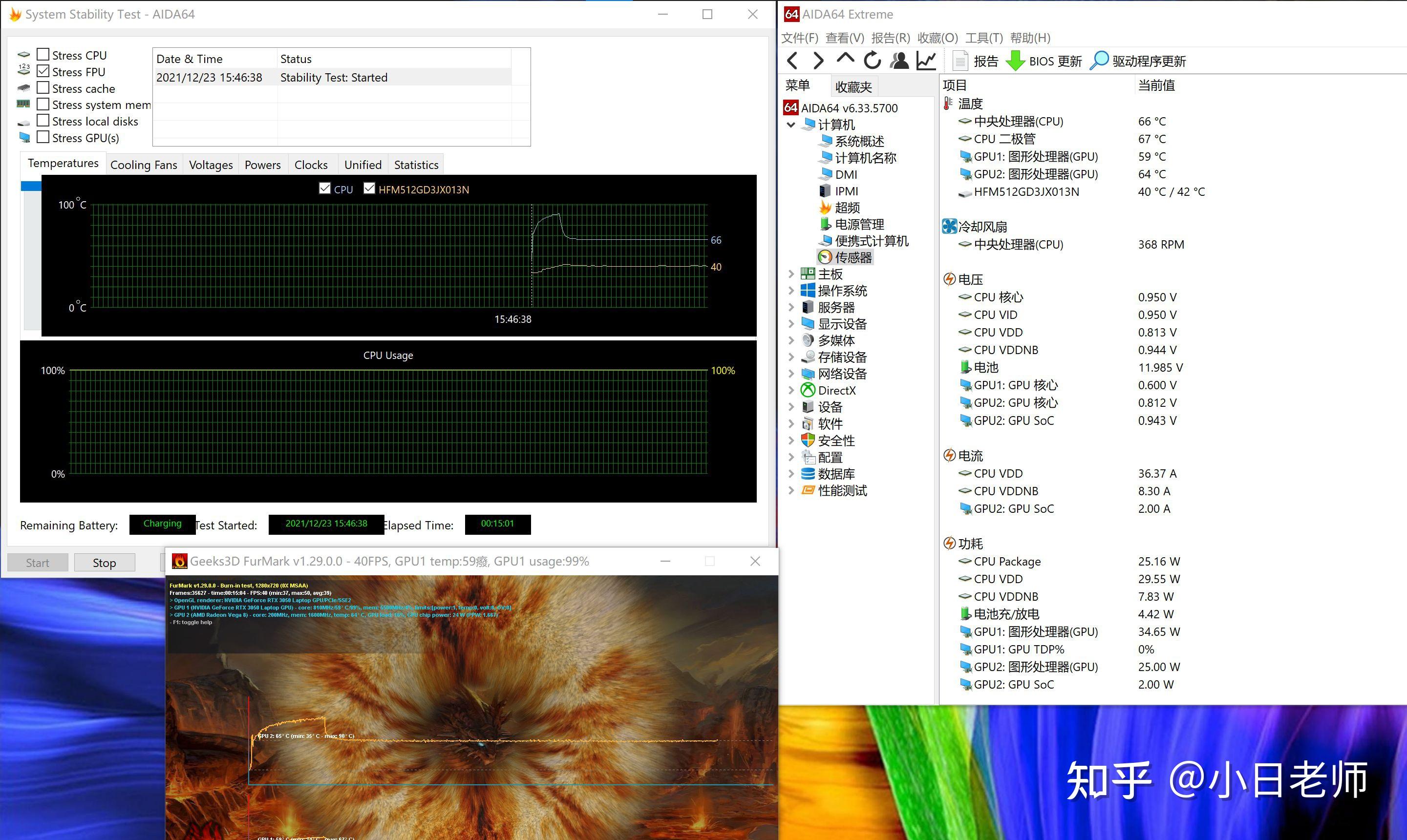Open the 工具(T) menu
The image size is (1407, 840).
pos(983,38)
